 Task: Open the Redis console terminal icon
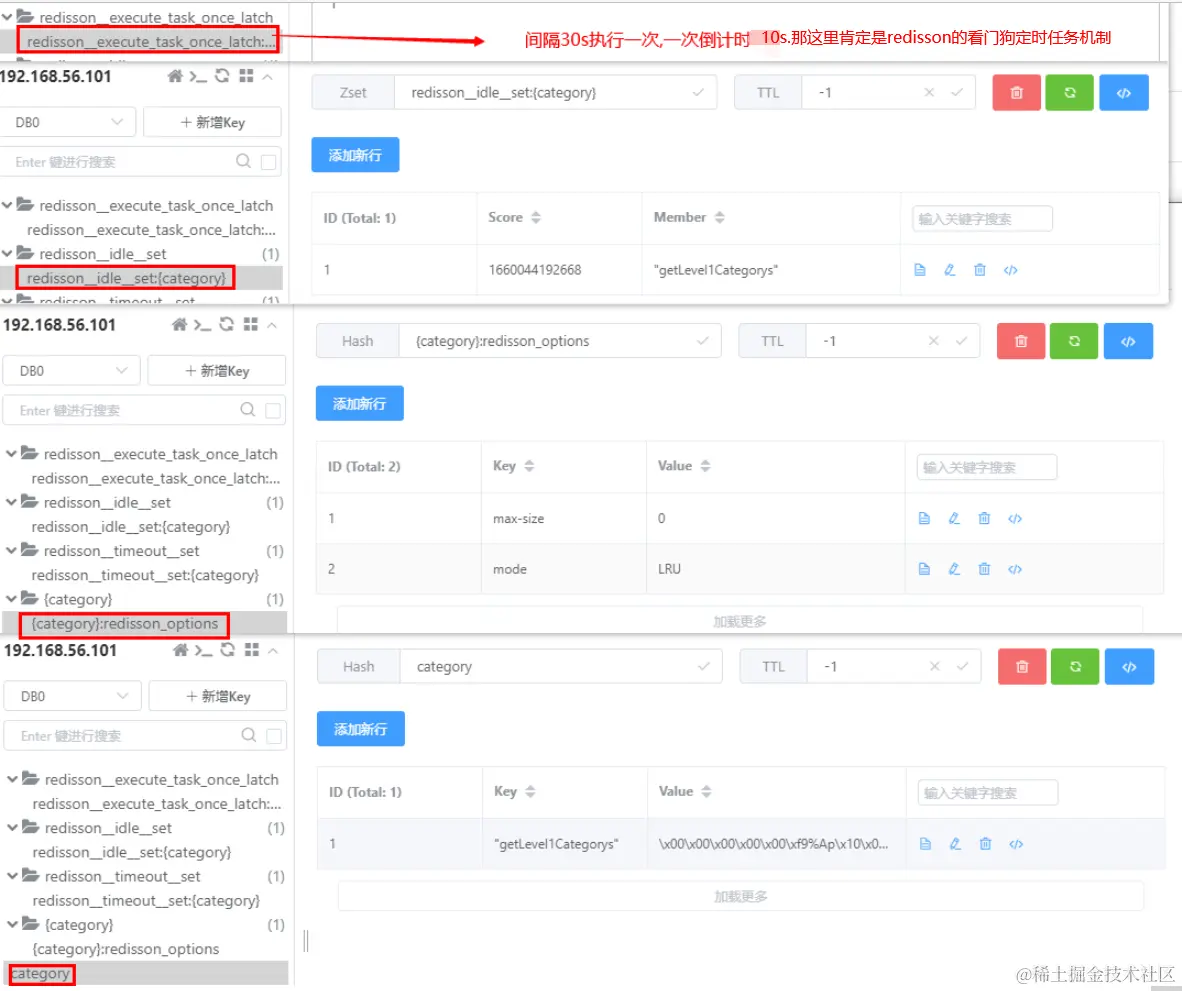pyautogui.click(x=196, y=77)
